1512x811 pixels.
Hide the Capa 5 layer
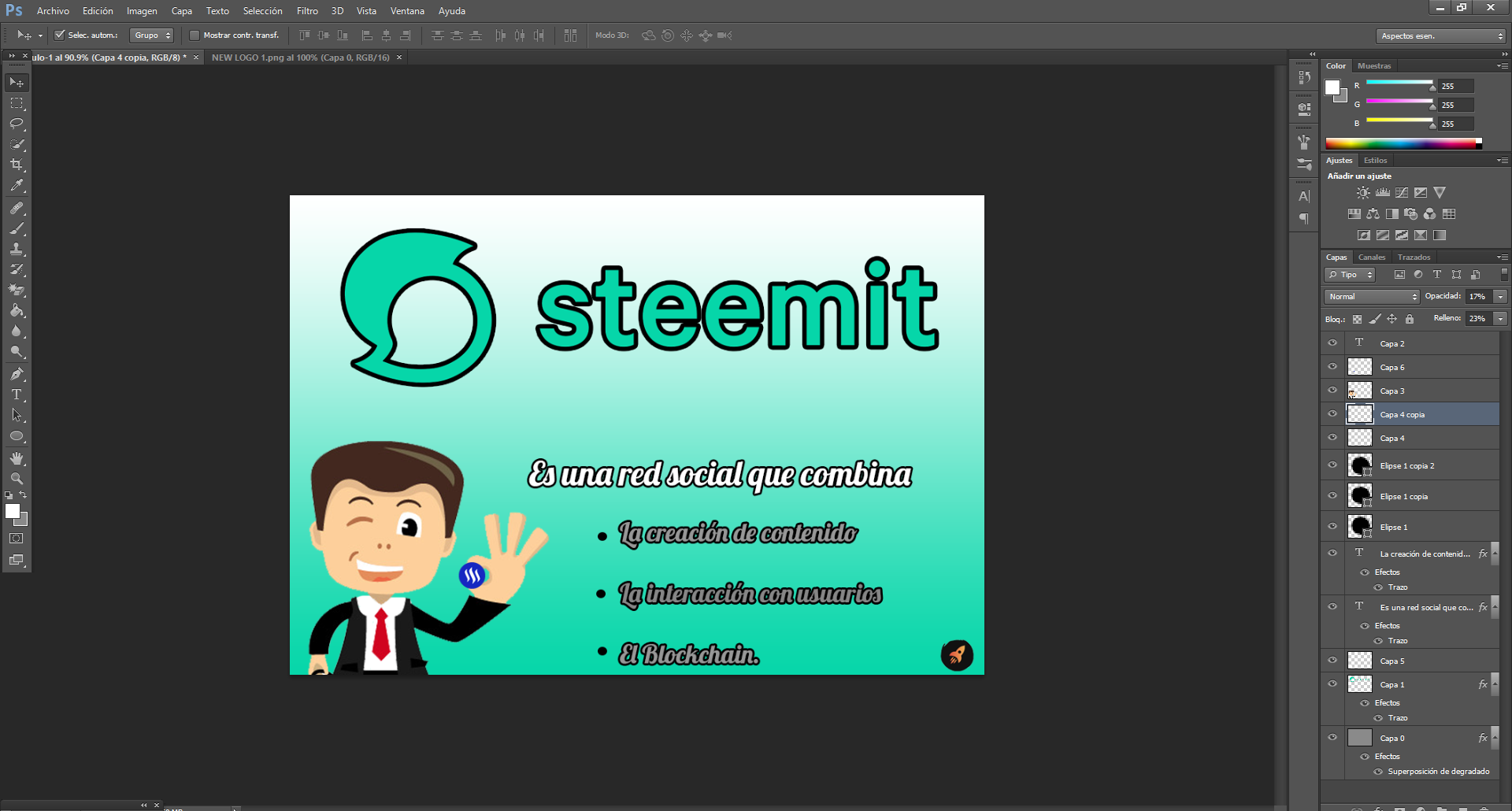coord(1332,661)
